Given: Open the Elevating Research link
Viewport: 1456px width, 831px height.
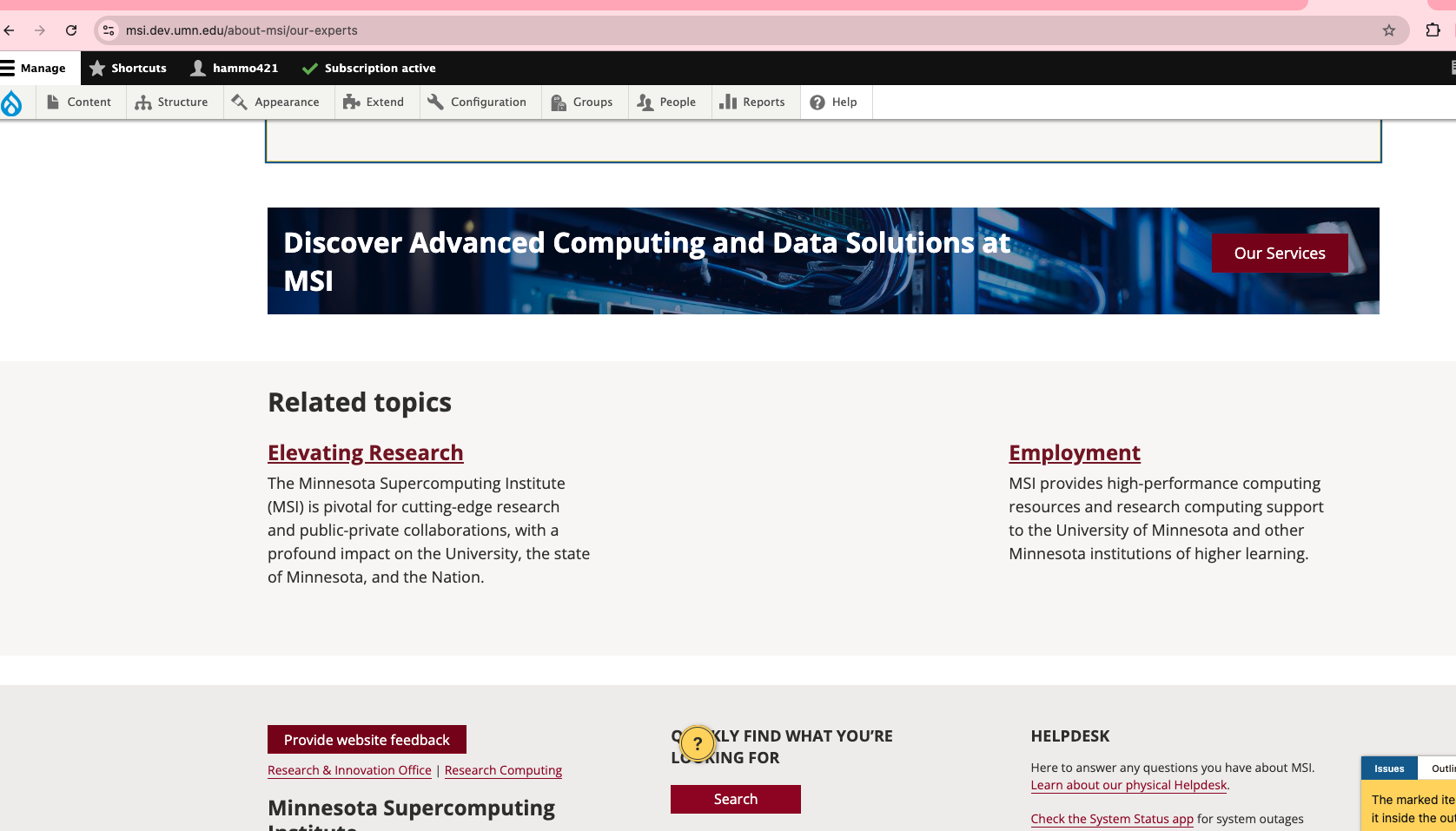Looking at the screenshot, I should [x=365, y=452].
